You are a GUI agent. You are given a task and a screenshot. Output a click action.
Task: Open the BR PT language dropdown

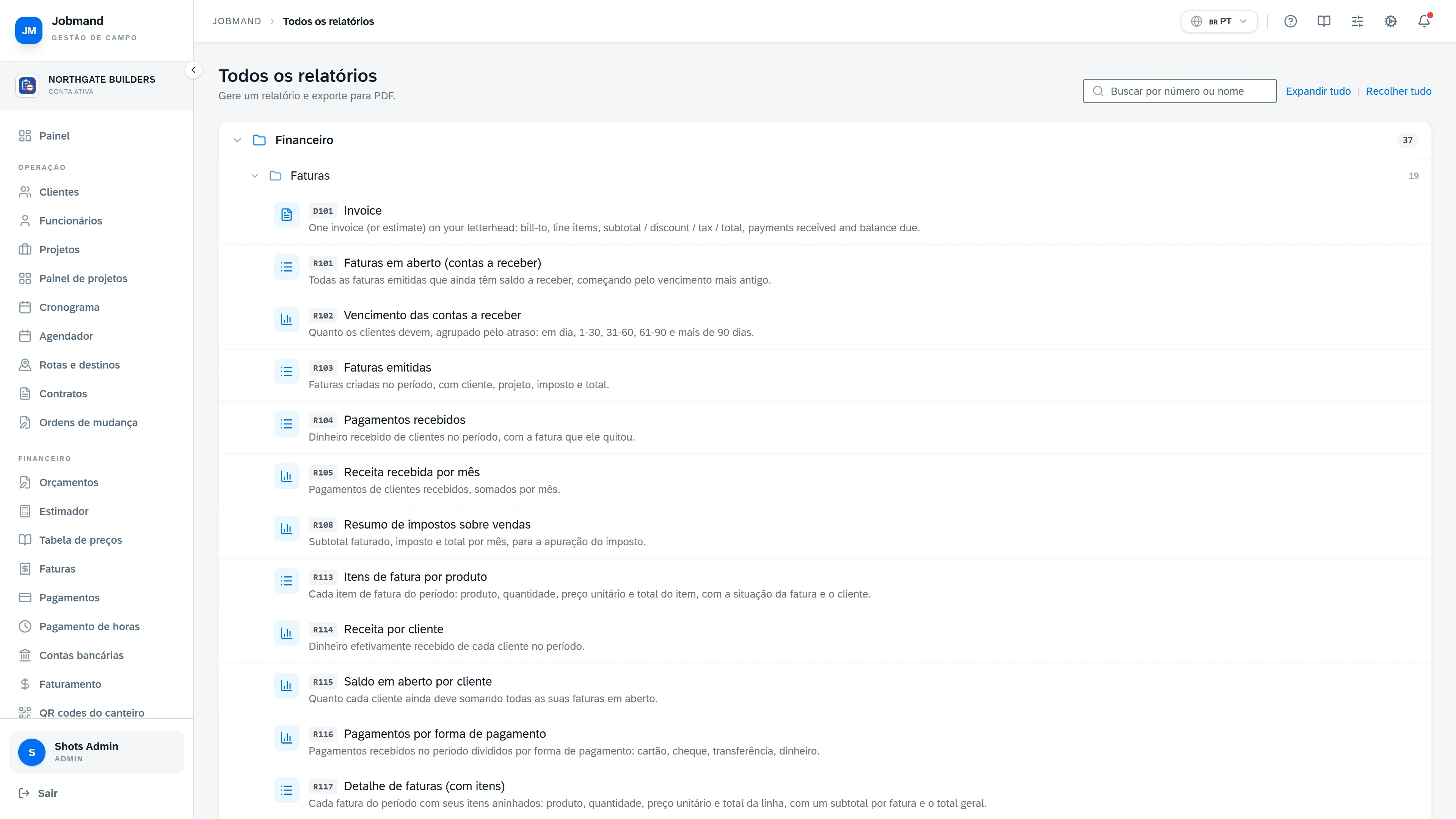[1219, 22]
